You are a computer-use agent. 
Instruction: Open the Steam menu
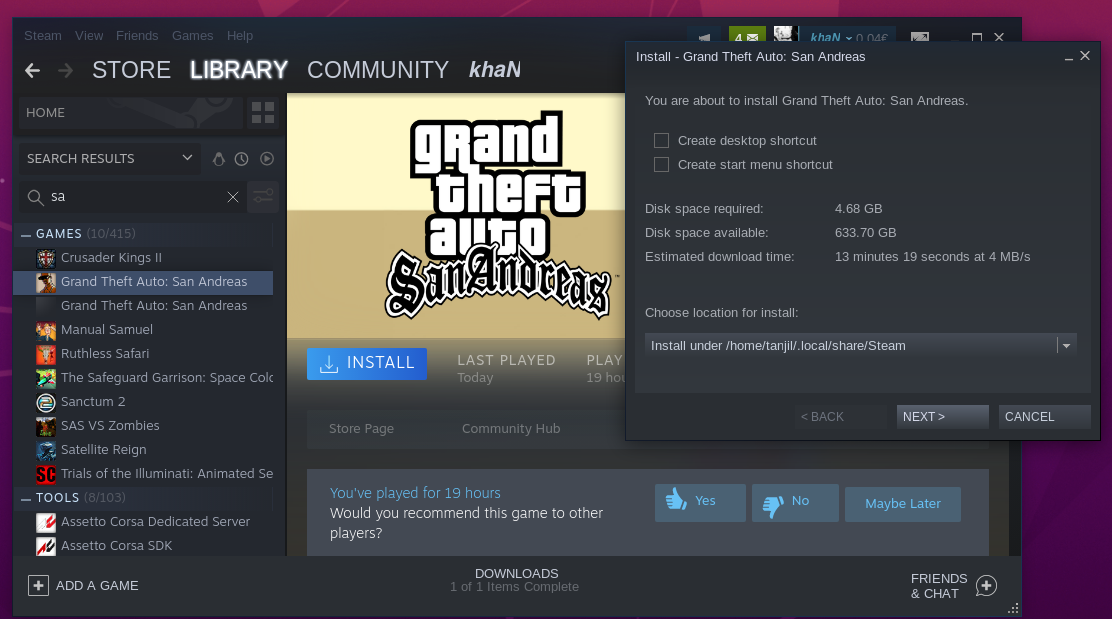tap(43, 35)
